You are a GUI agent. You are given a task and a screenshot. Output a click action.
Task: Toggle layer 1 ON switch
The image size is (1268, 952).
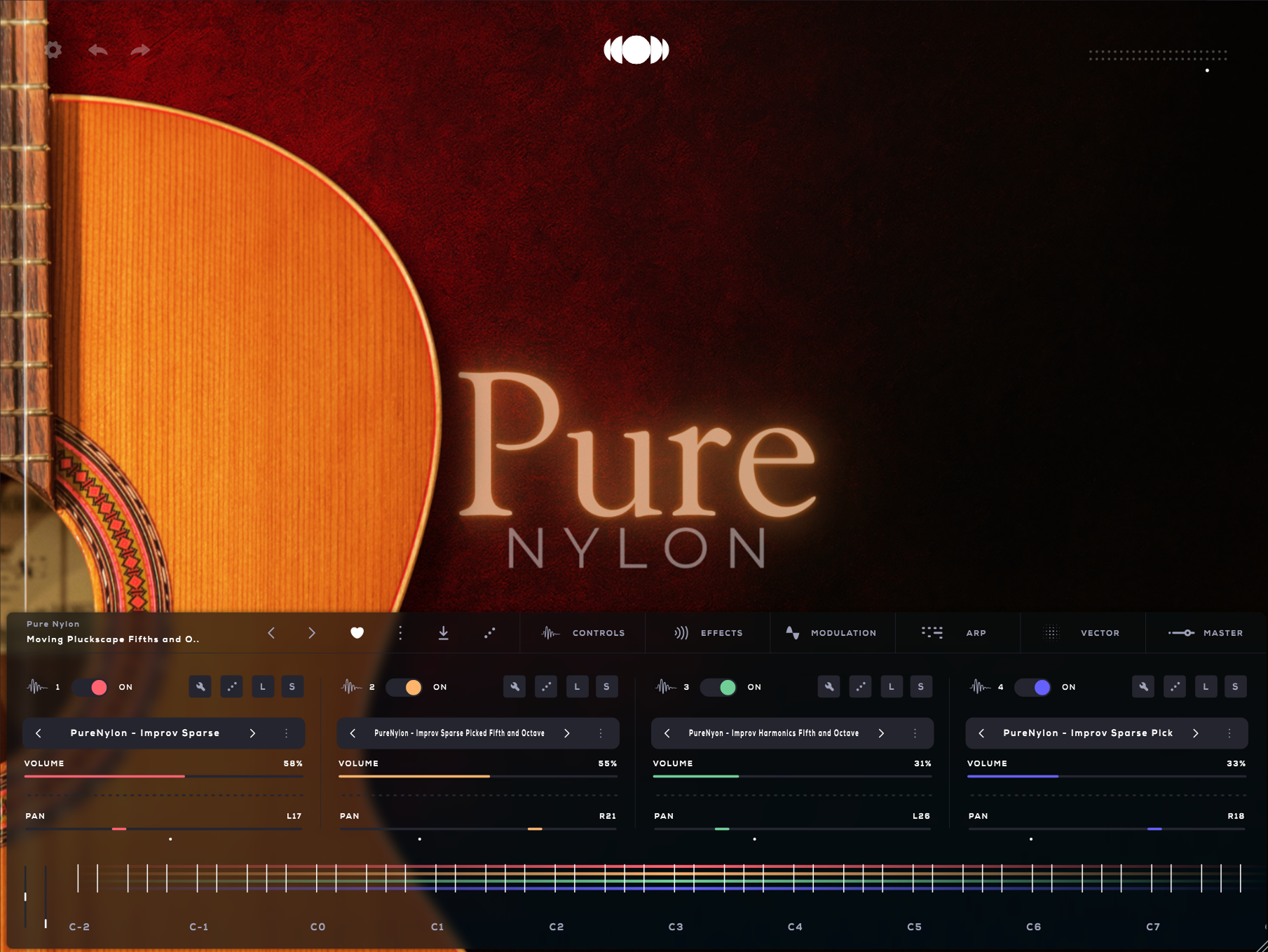(90, 687)
